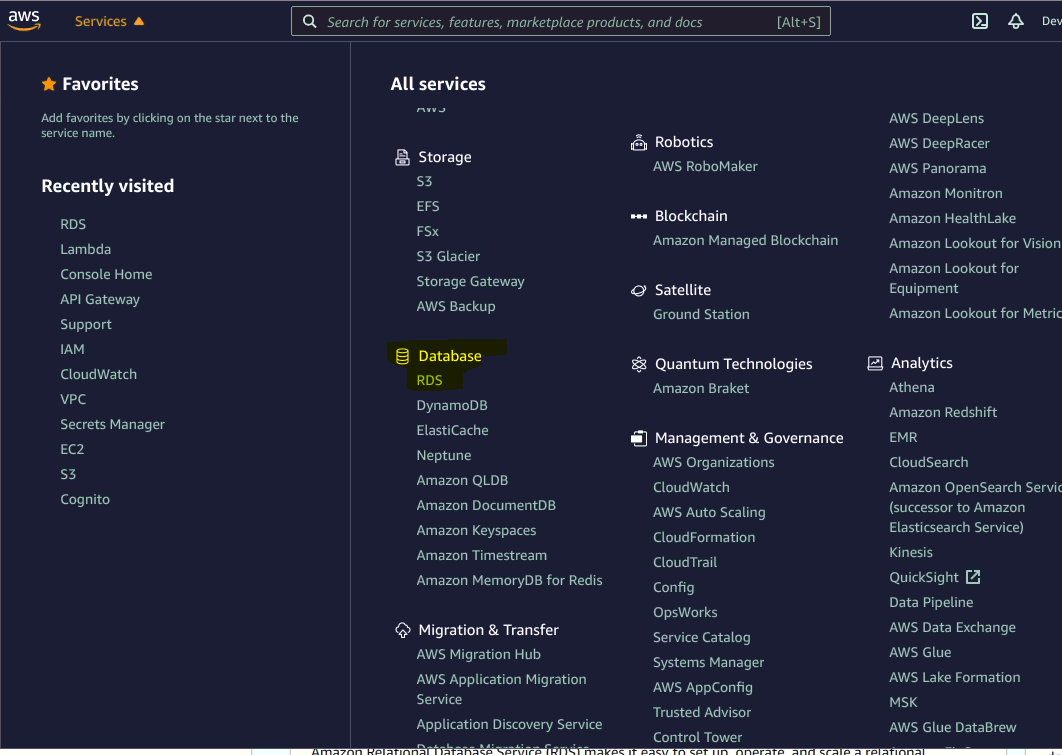The width and height of the screenshot is (1062, 755).
Task: Click the Satellite category icon
Action: (638, 289)
